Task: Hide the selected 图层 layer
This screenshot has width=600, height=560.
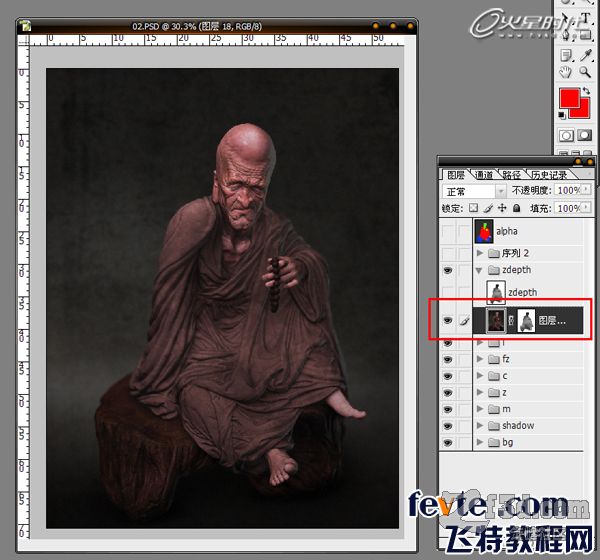Action: [448, 320]
